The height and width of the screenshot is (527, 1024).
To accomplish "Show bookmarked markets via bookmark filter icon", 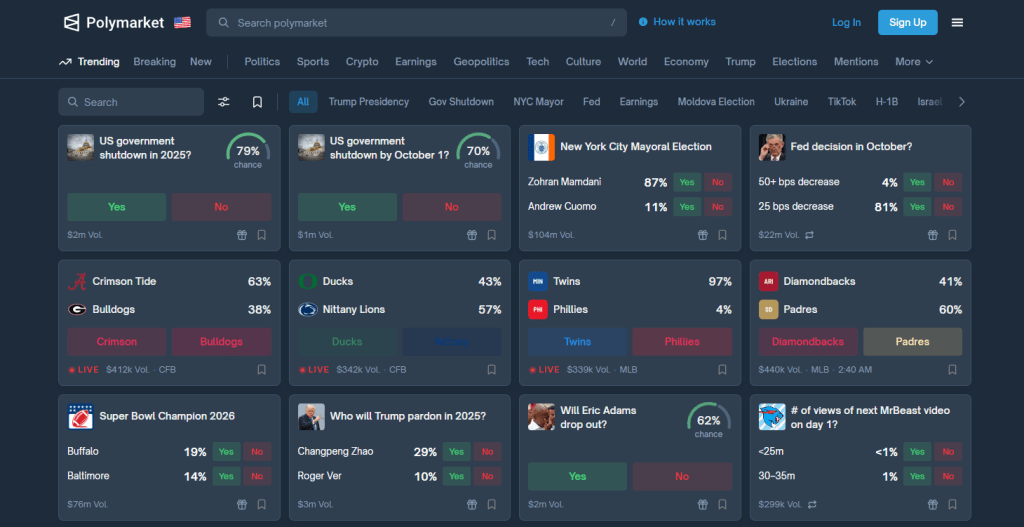I will [x=257, y=102].
